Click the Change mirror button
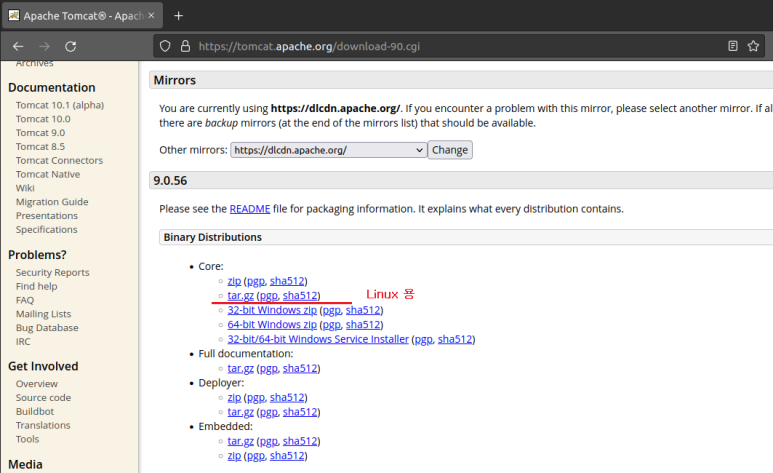This screenshot has width=773, height=473. coord(450,150)
